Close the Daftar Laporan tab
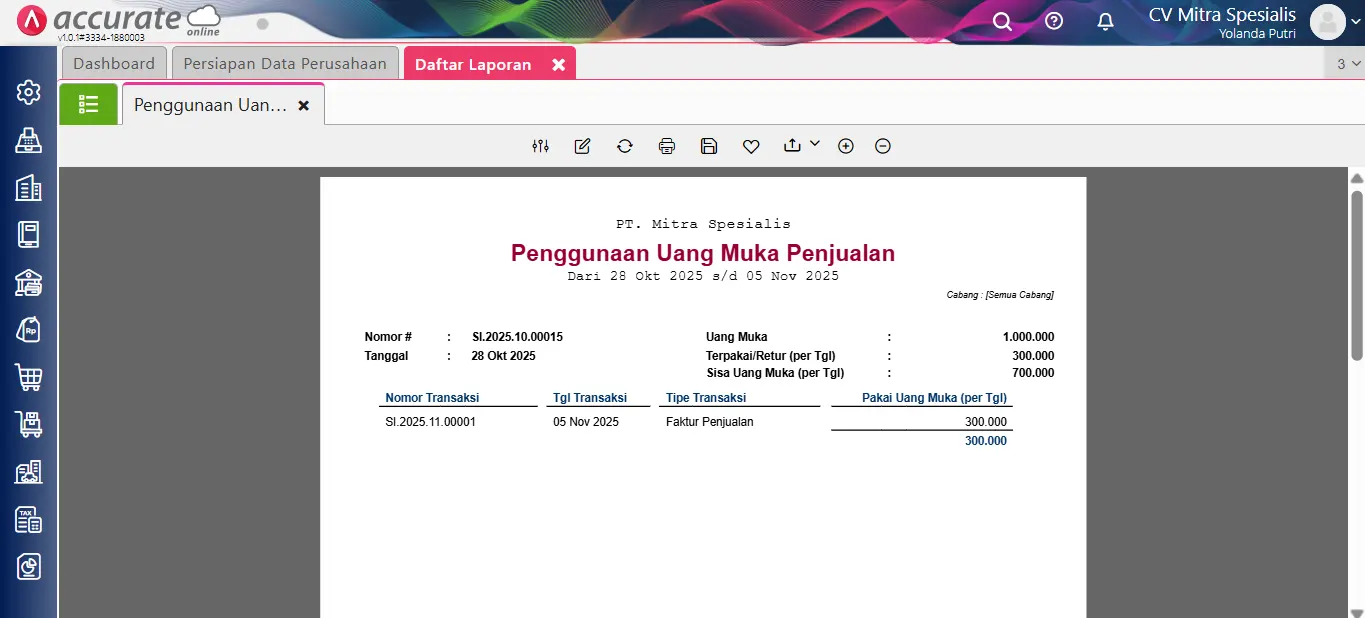Viewport: 1365px width, 618px height. pyautogui.click(x=559, y=64)
